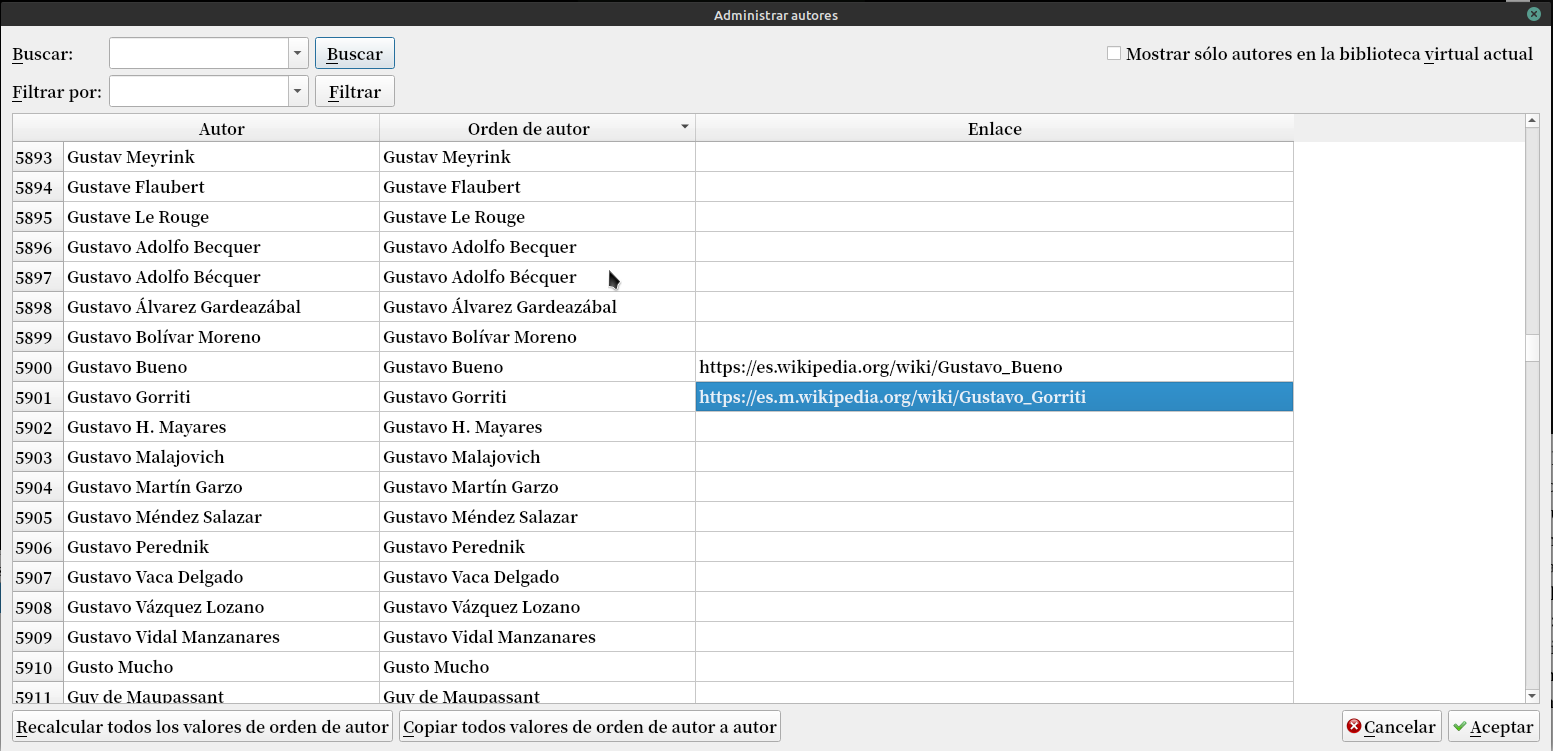Focus the Buscar text input field
1553x751 pixels.
click(199, 54)
